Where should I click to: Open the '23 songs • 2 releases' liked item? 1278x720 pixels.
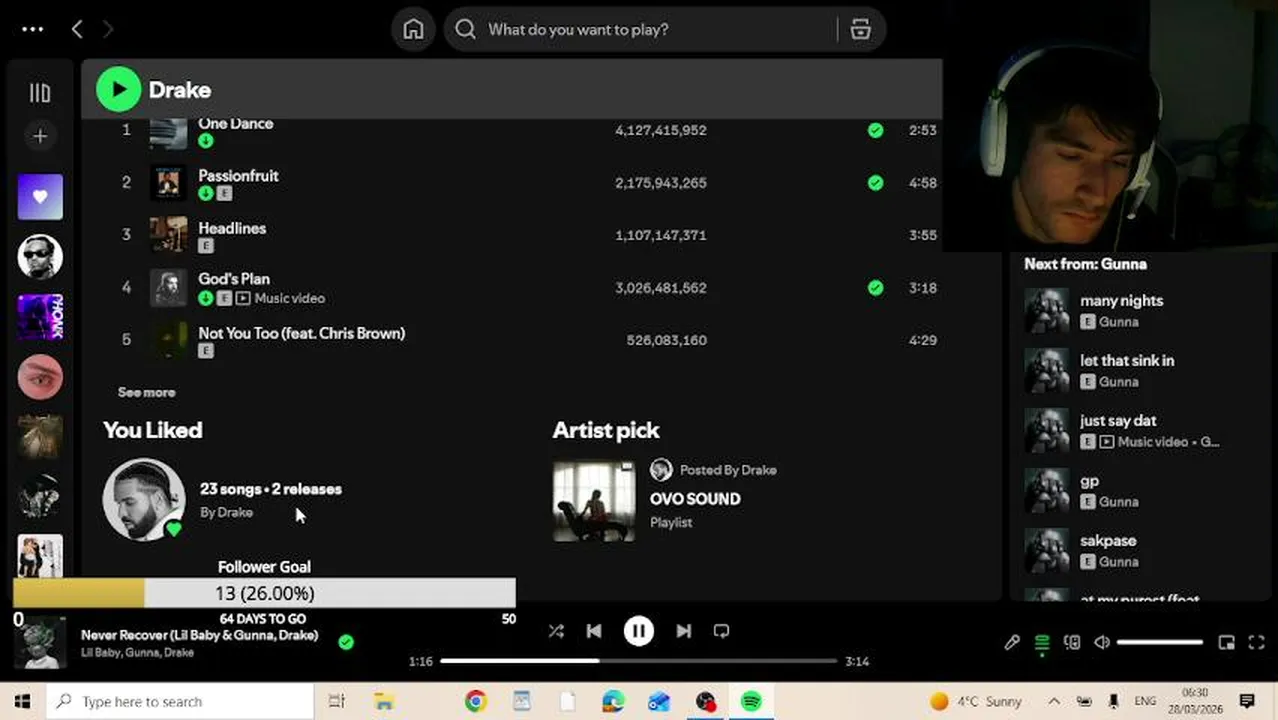click(270, 489)
